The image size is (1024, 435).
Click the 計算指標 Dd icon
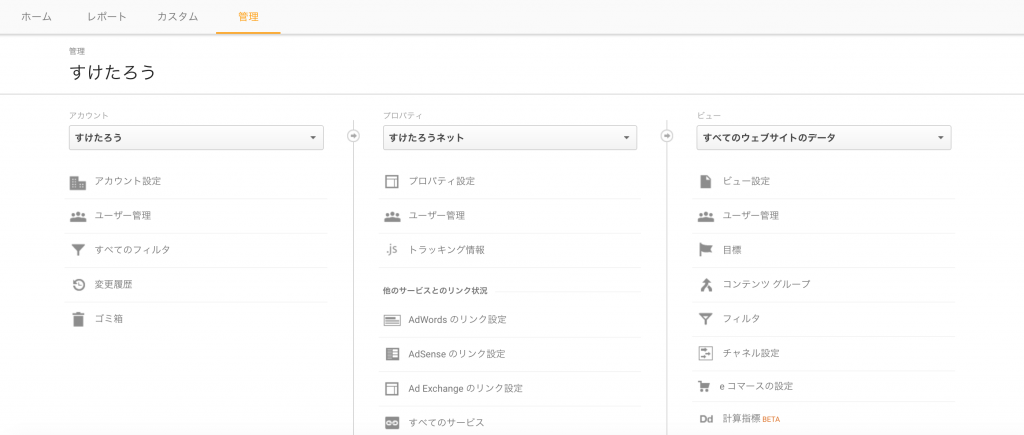click(705, 419)
